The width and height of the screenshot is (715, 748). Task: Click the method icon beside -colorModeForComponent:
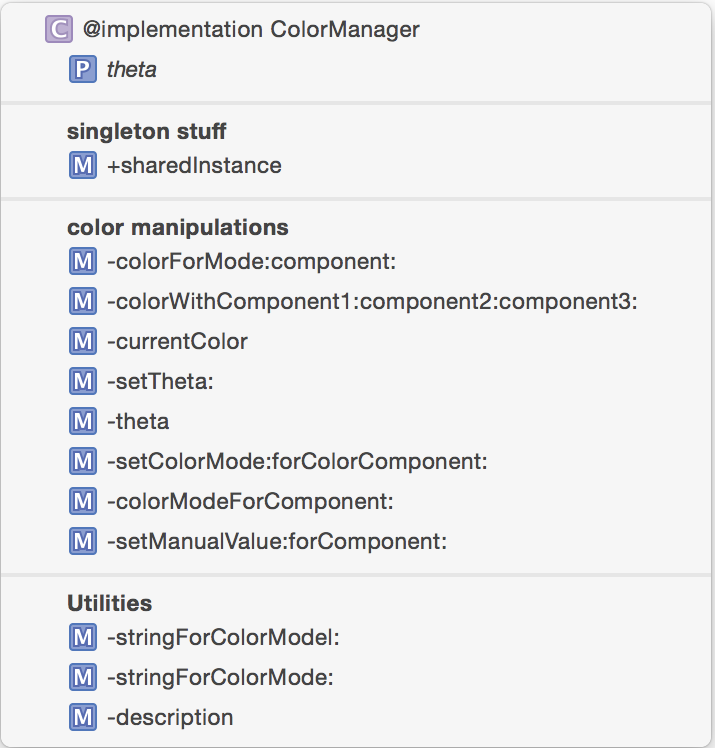(82, 501)
